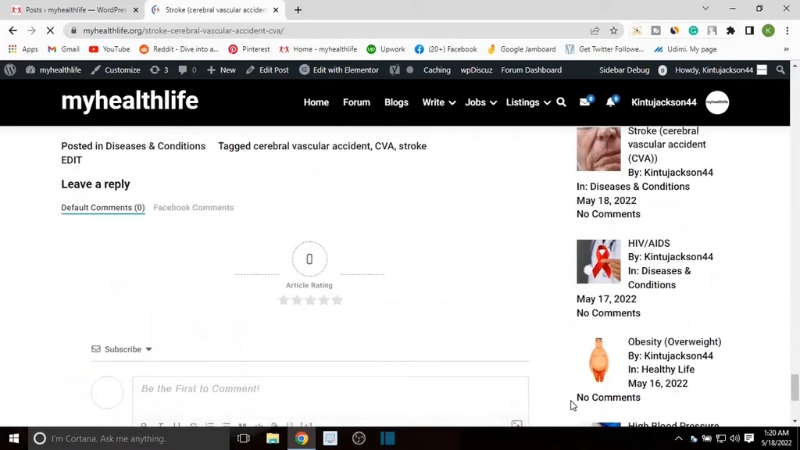Click Edit with Elementor
Viewport: 800px width, 450px height.
pos(339,70)
